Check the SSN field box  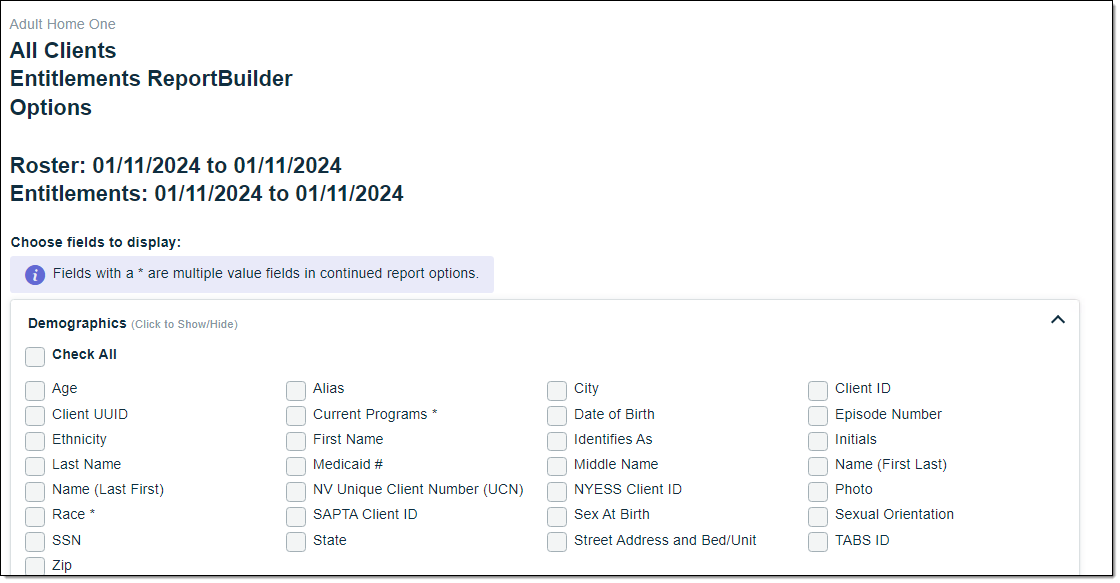tap(35, 542)
